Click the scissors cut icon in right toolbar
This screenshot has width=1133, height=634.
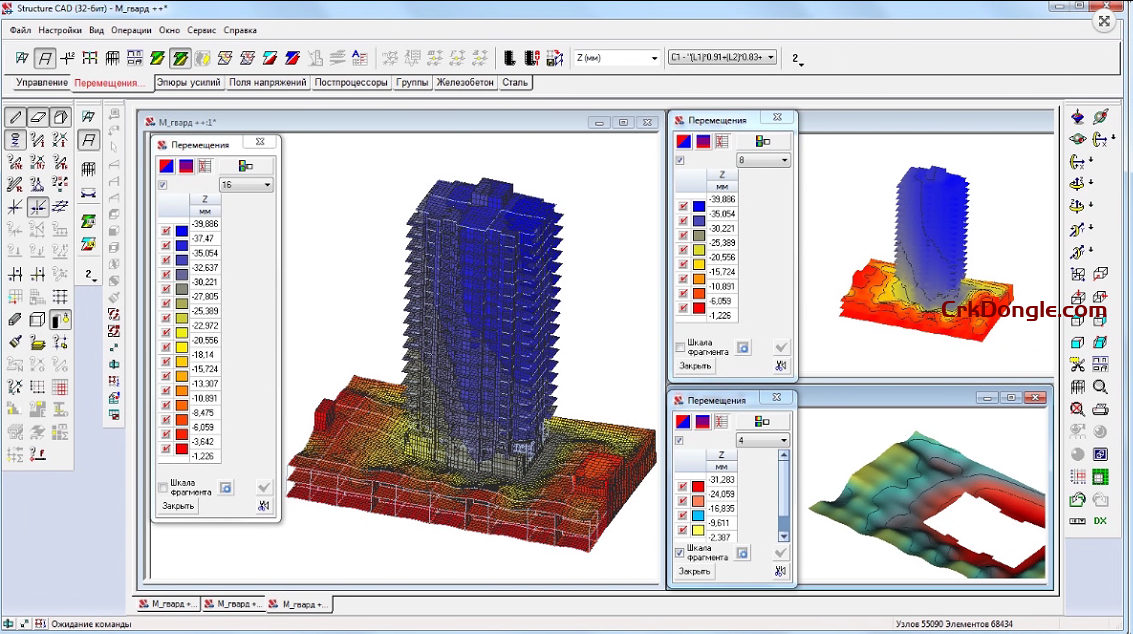tap(1077, 365)
